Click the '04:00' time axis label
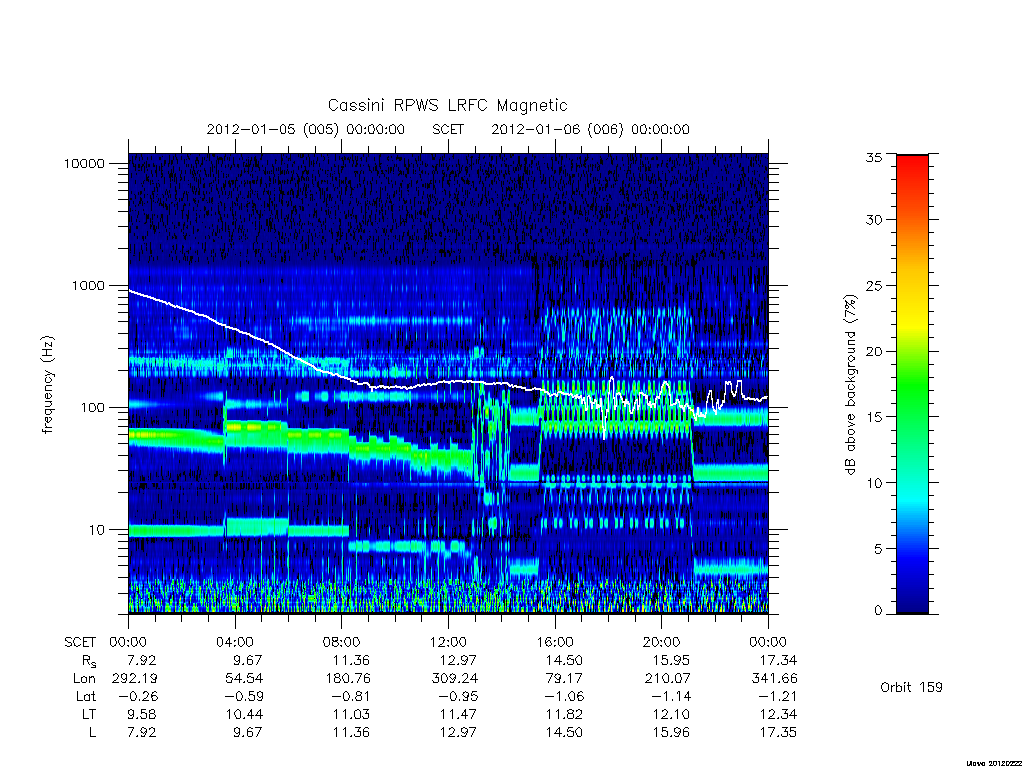Screen dimensions: 1024x768 pyautogui.click(x=235, y=642)
